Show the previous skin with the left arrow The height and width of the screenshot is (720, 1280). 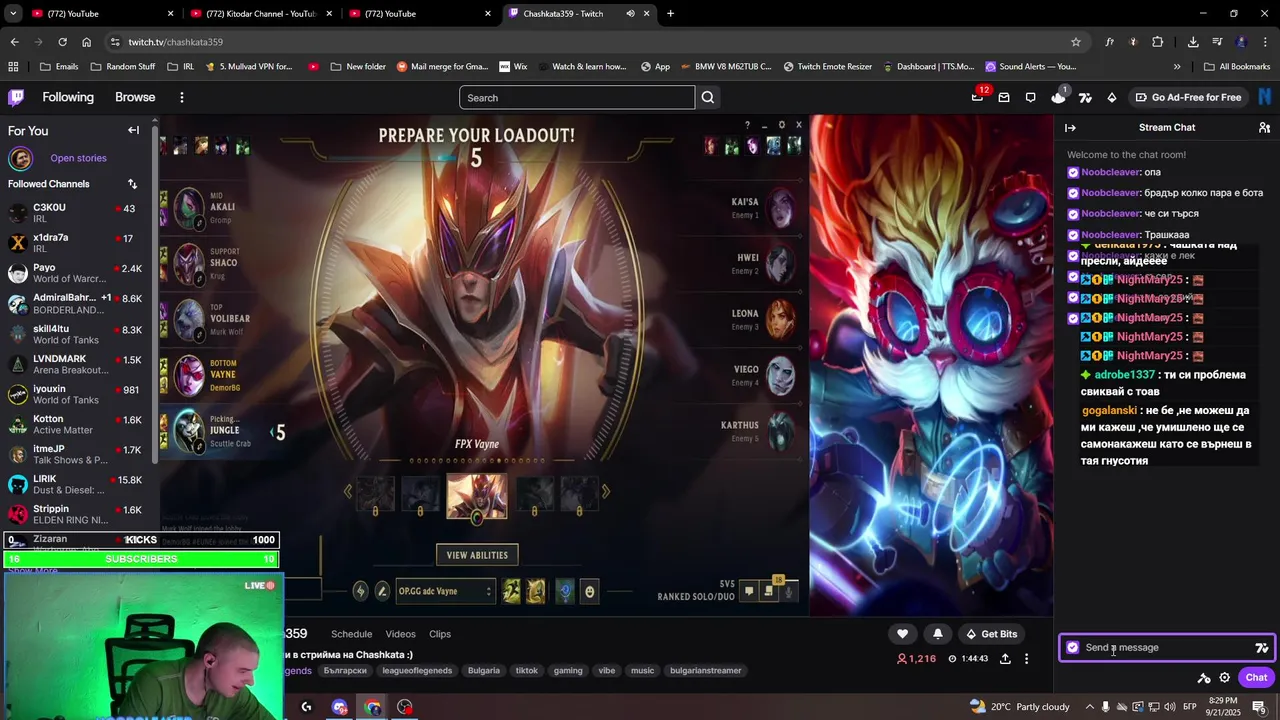(x=348, y=491)
